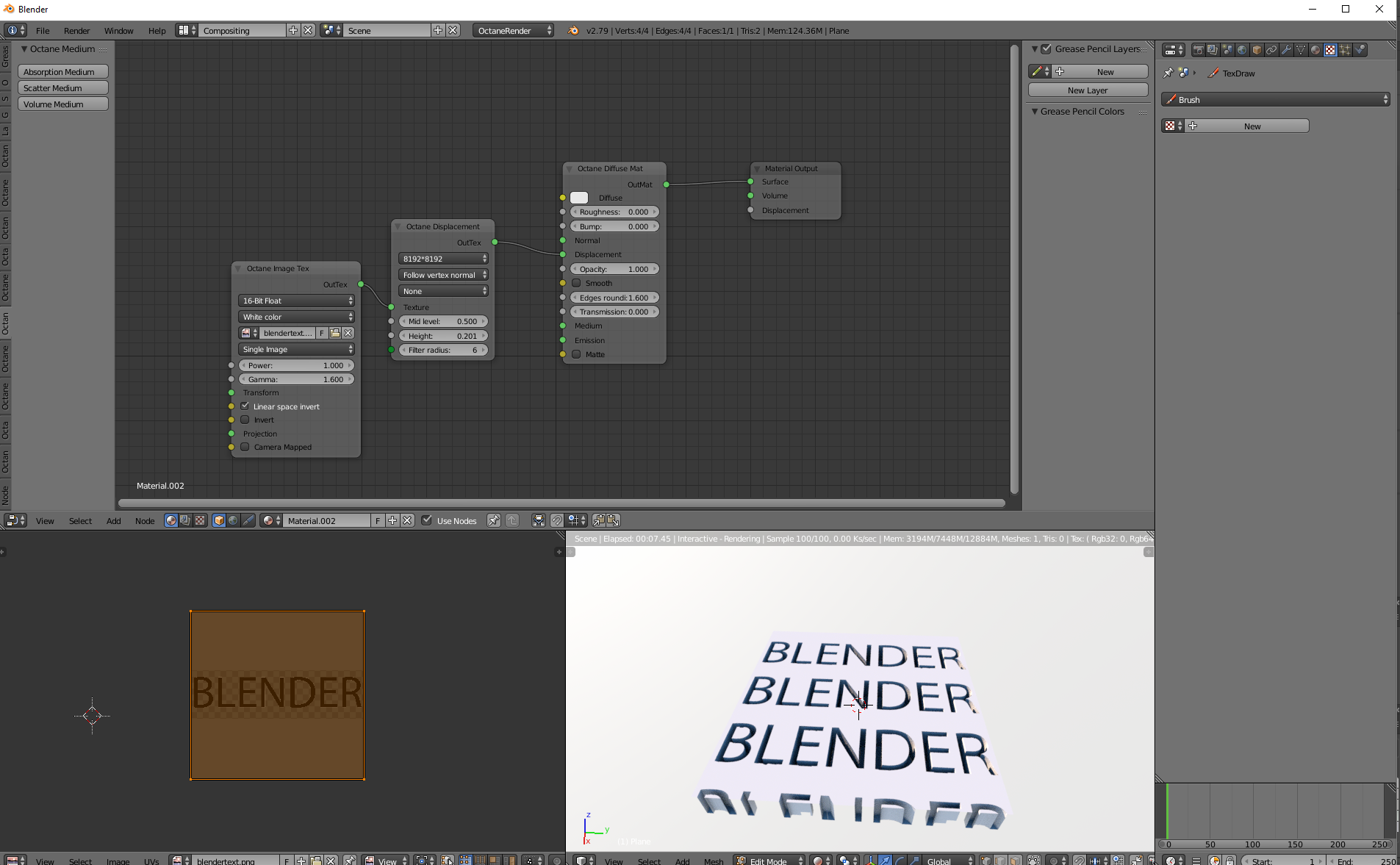
Task: Open White color border mode dropdown
Action: coord(297,317)
